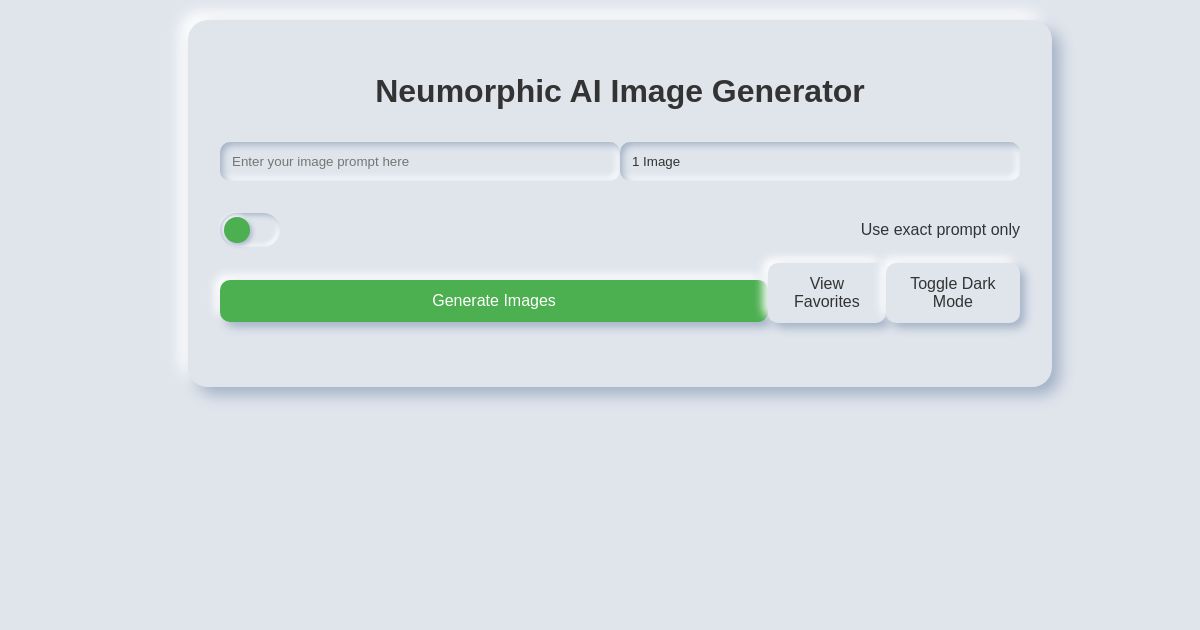Viewport: 1200px width, 630px height.
Task: Start image generation with the green button
Action: 494,301
